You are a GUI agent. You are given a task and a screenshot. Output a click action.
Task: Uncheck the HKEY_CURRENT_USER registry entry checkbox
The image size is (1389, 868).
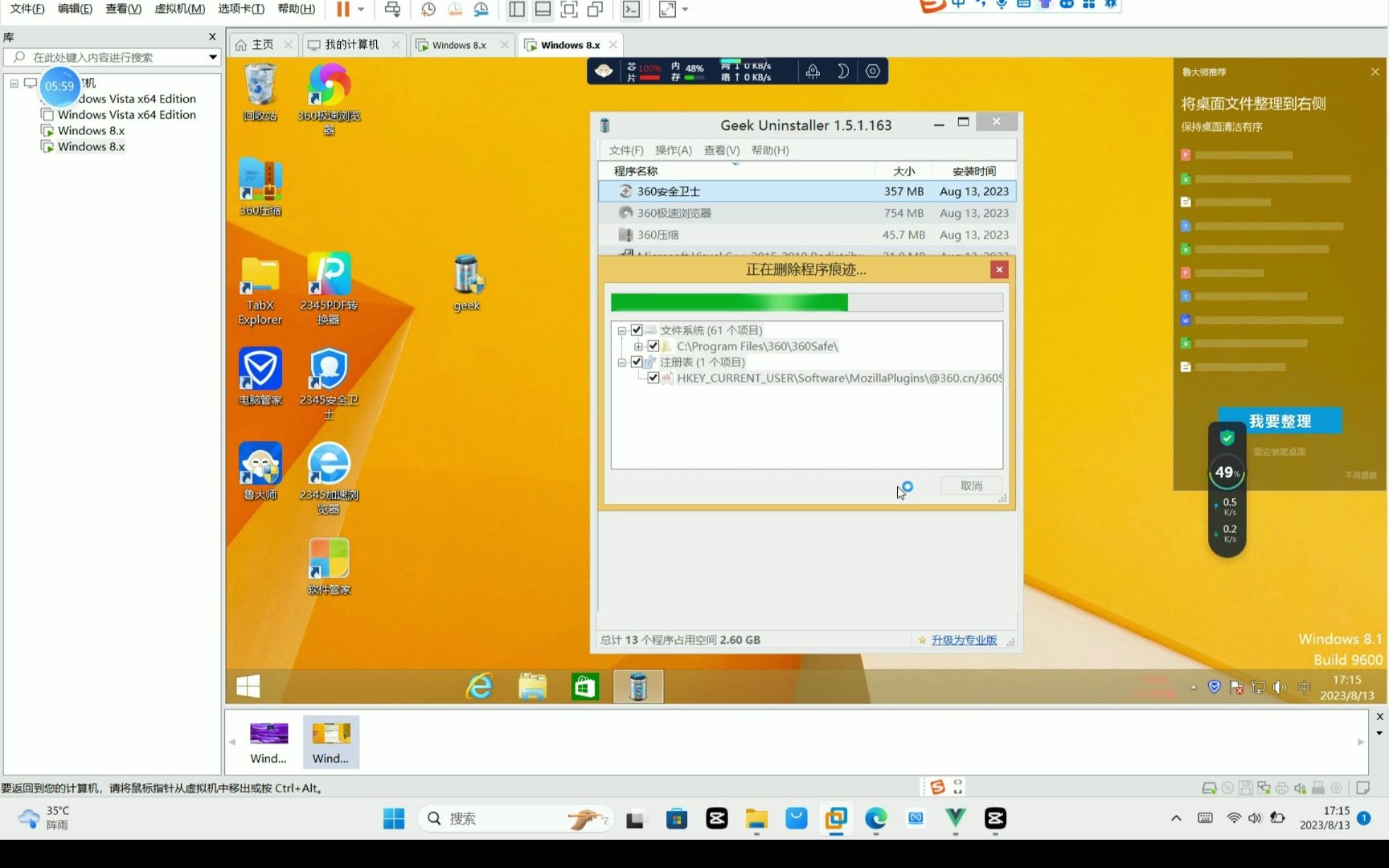click(654, 378)
